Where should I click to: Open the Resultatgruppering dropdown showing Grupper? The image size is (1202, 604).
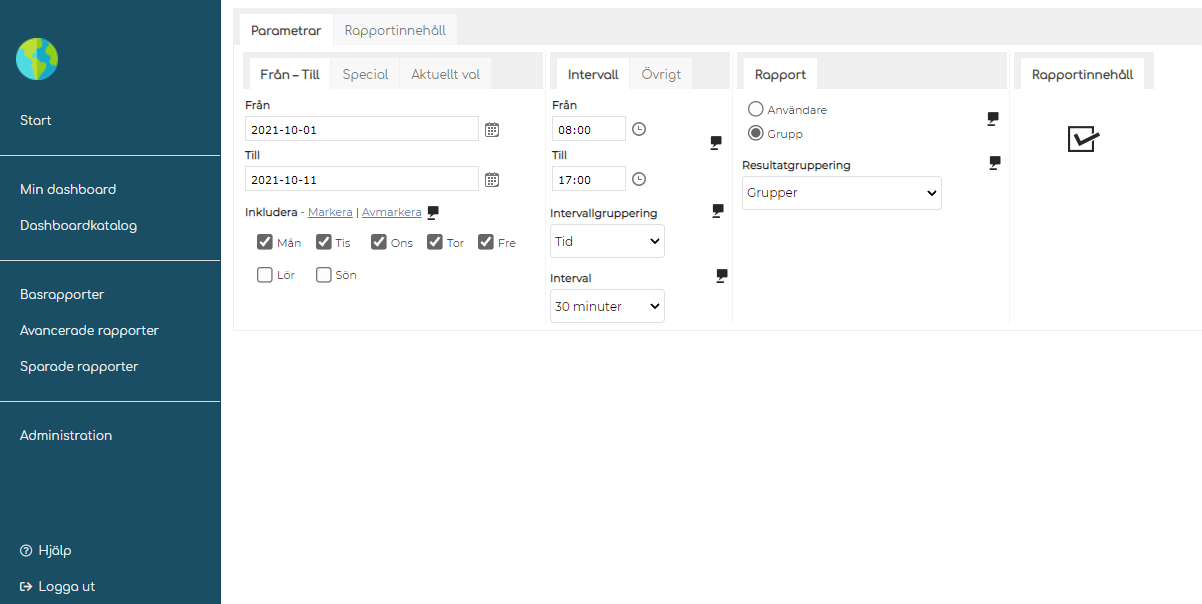pyautogui.click(x=842, y=193)
